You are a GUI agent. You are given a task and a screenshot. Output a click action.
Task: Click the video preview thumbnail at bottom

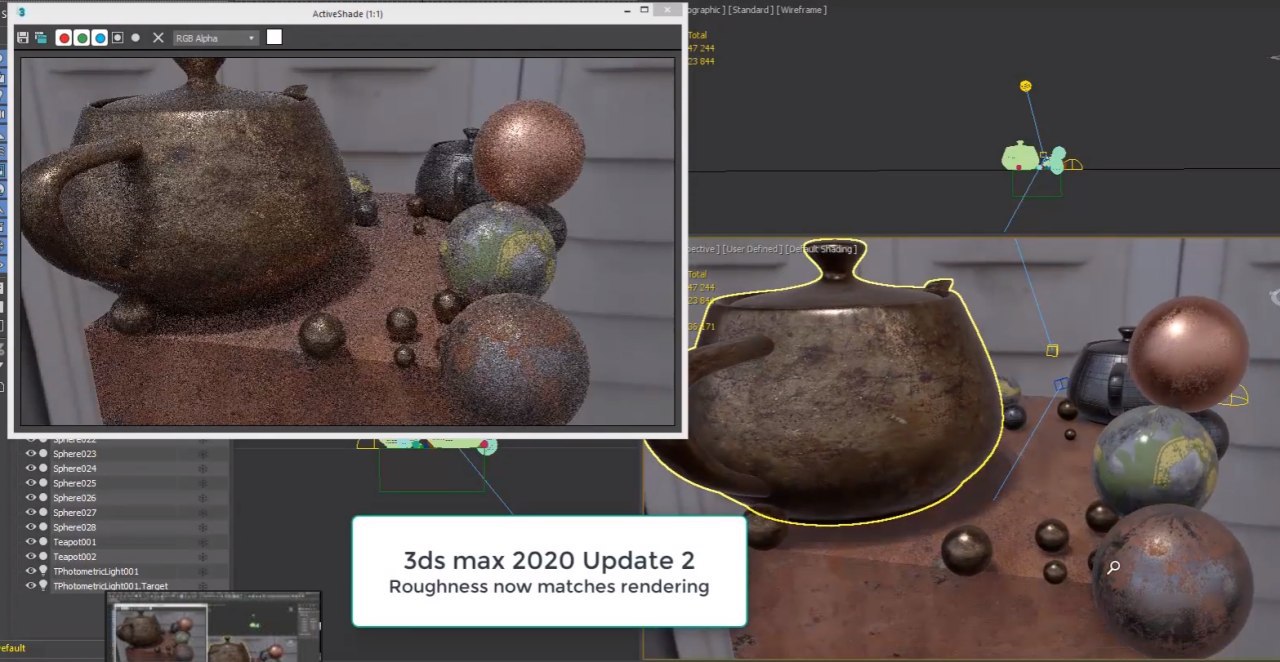(213, 627)
